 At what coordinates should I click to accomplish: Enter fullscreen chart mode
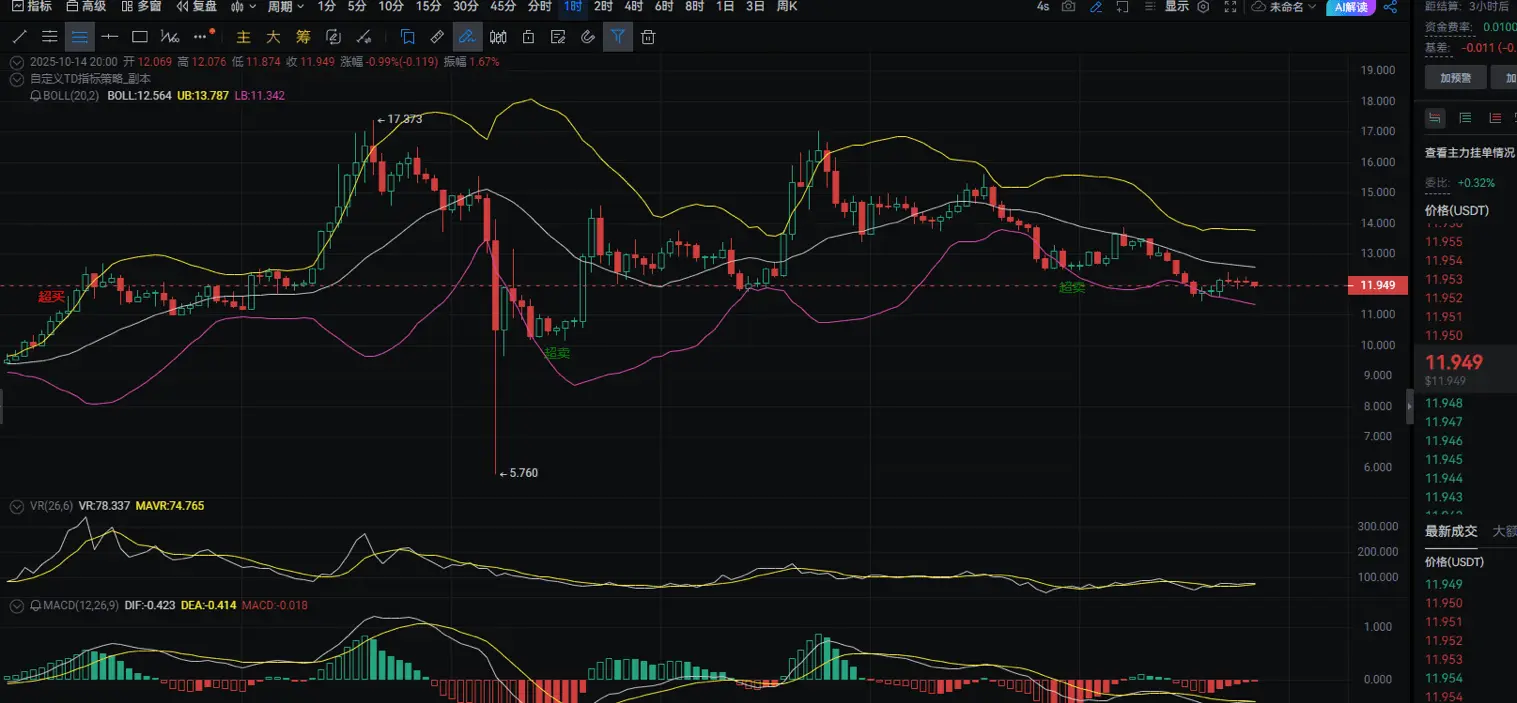1230,7
